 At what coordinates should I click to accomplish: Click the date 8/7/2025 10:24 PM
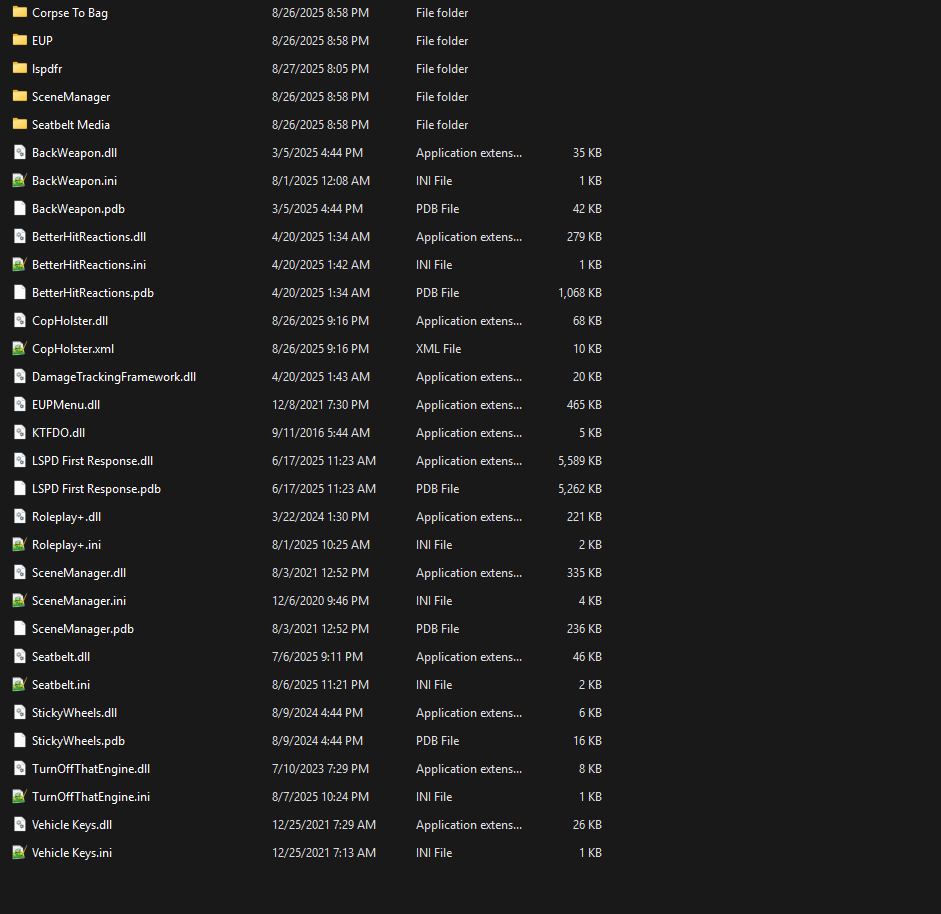click(x=320, y=797)
